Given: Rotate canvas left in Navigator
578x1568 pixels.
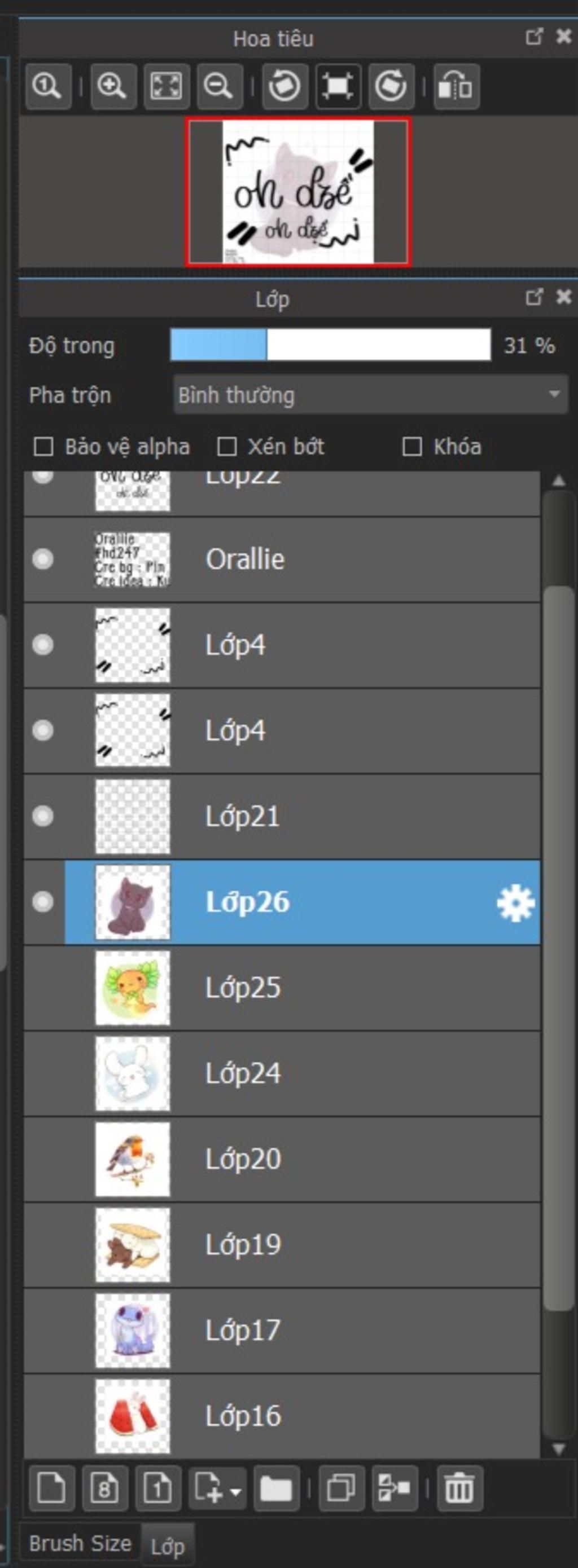Looking at the screenshot, I should tap(284, 86).
